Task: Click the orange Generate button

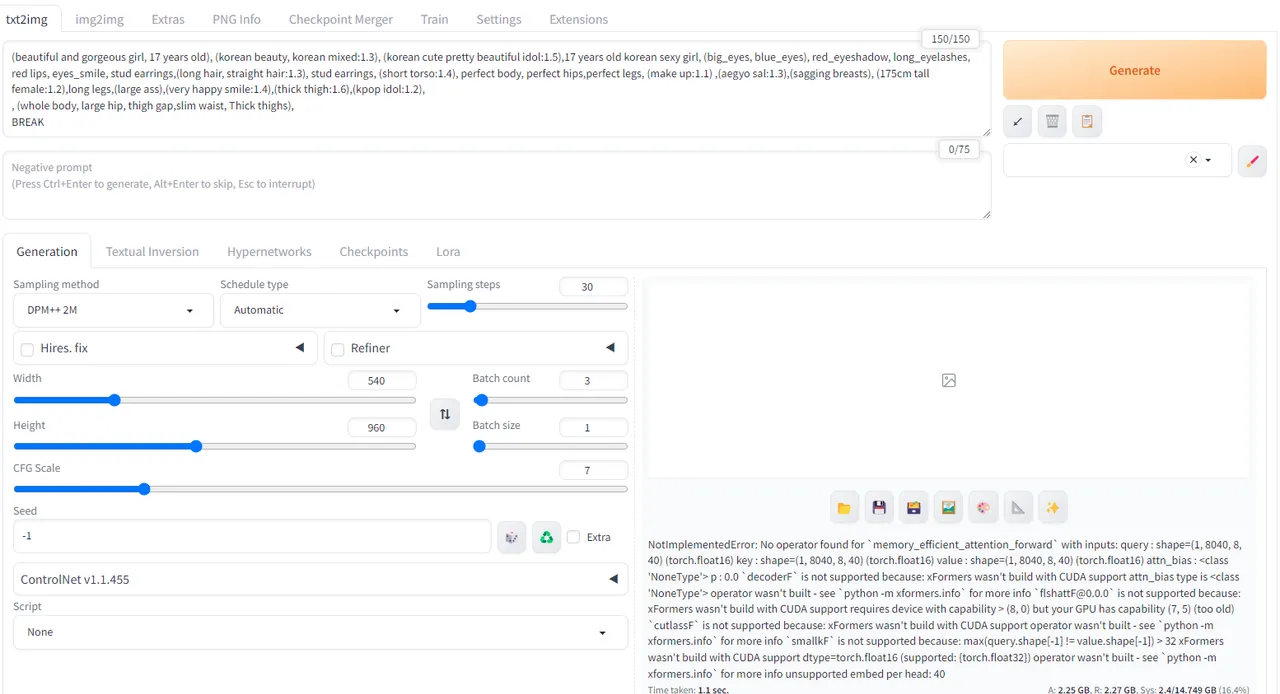Action: click(x=1134, y=71)
